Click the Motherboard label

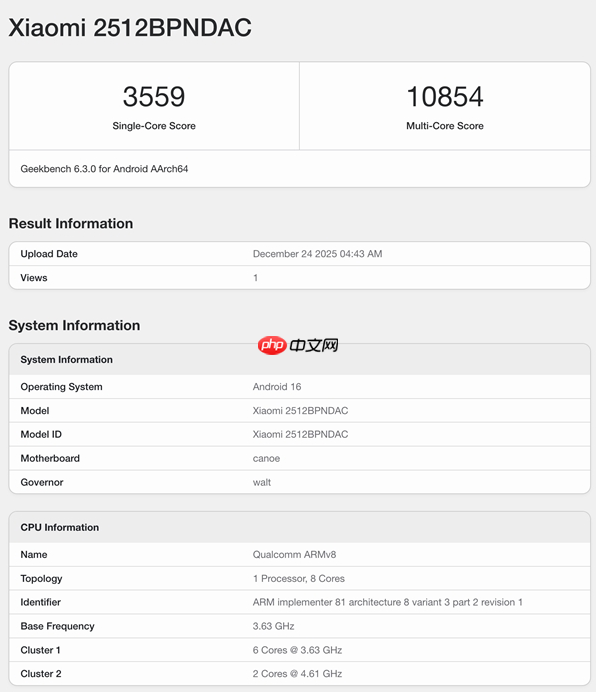tap(50, 458)
